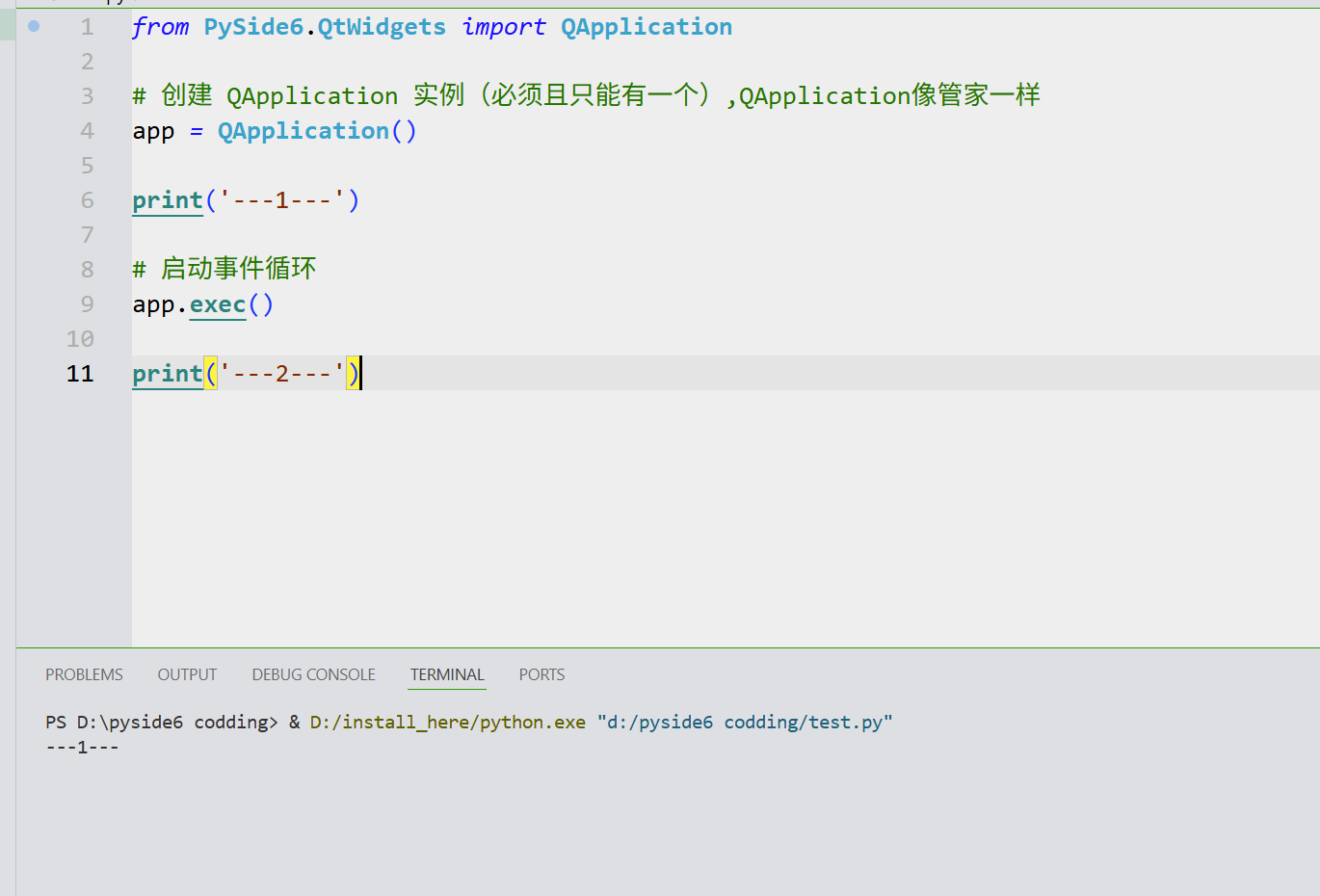Switch to the OUTPUT panel tab
The image size is (1320, 896).
click(x=186, y=674)
